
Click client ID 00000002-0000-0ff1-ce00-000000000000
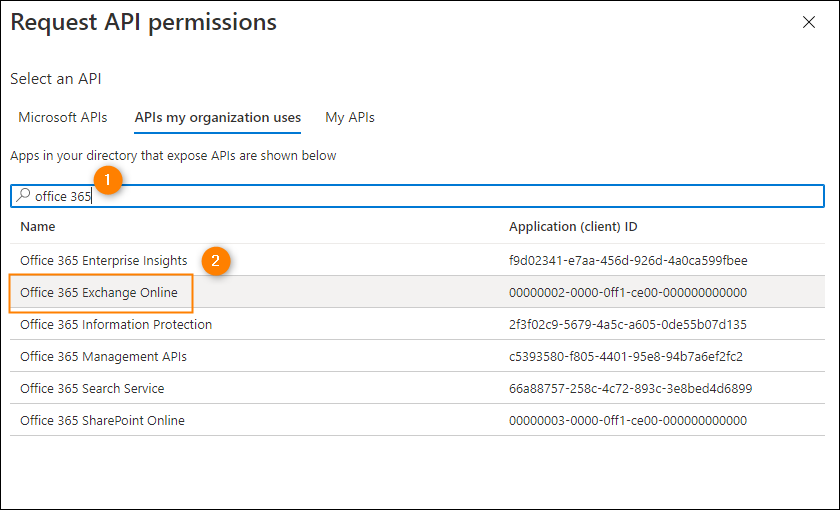pos(628,292)
